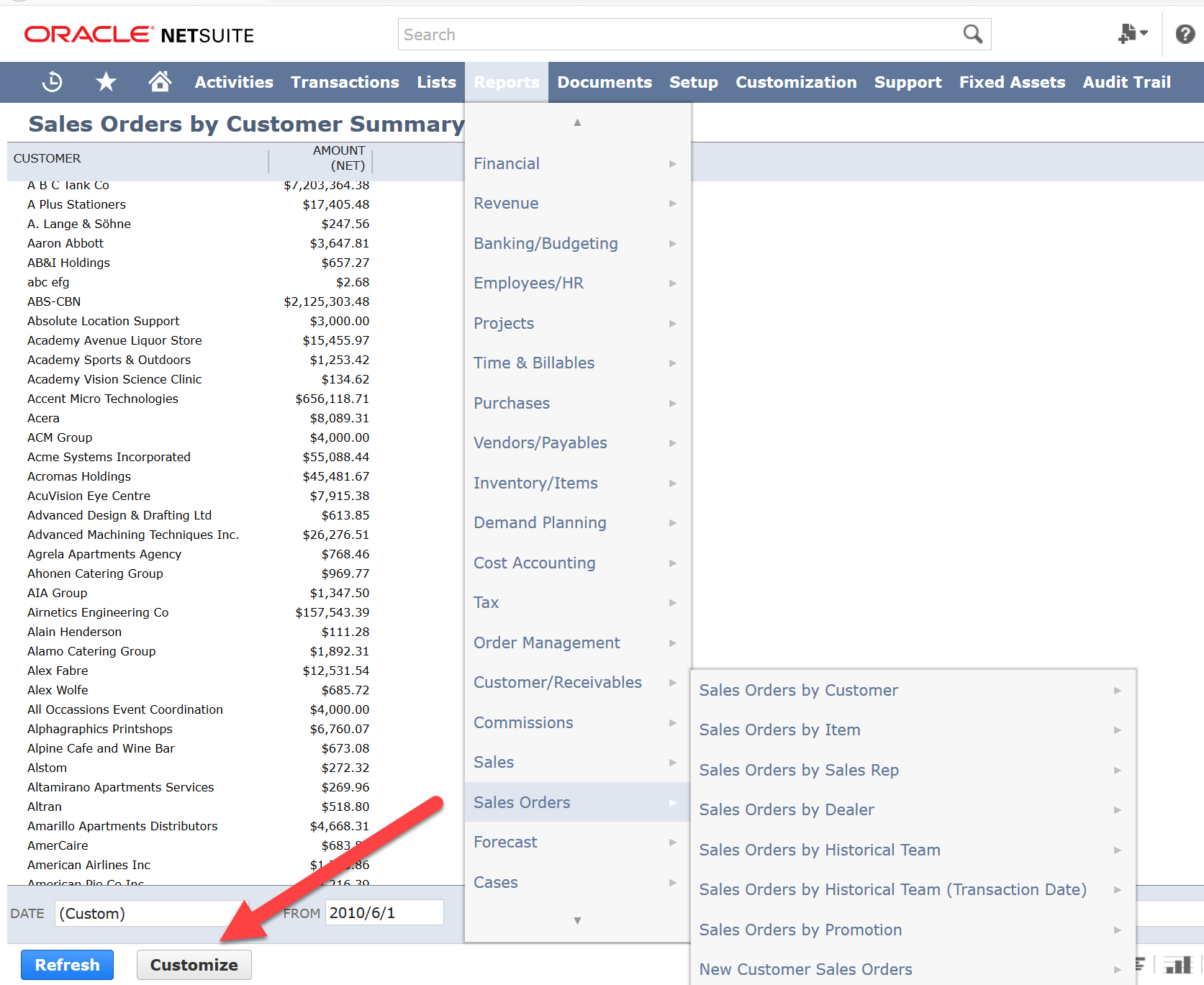Expand the Forecast submenu

point(577,842)
